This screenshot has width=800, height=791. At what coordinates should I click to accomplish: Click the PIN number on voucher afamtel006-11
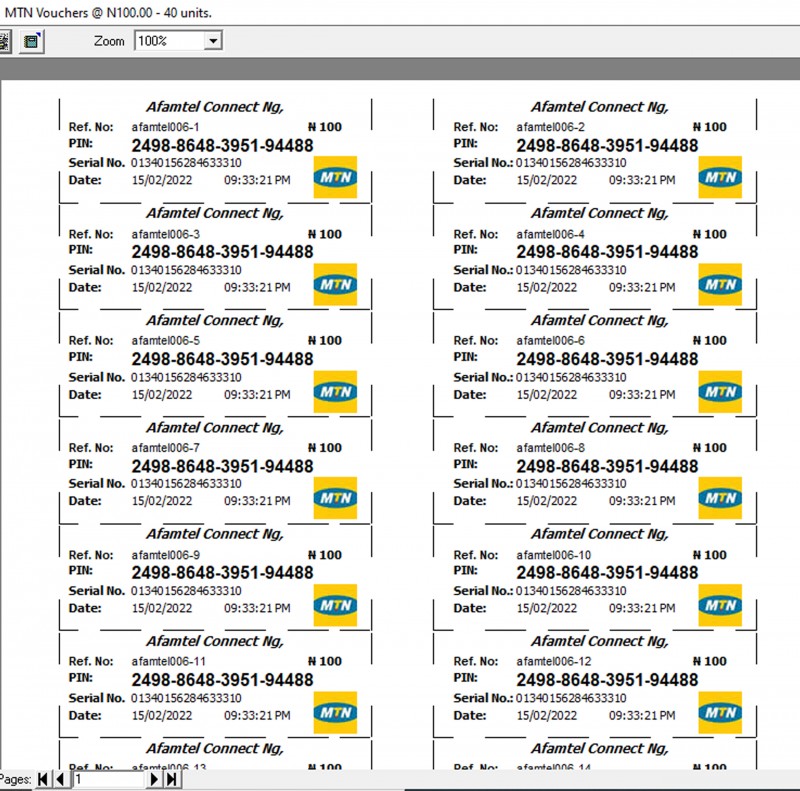pyautogui.click(x=222, y=680)
